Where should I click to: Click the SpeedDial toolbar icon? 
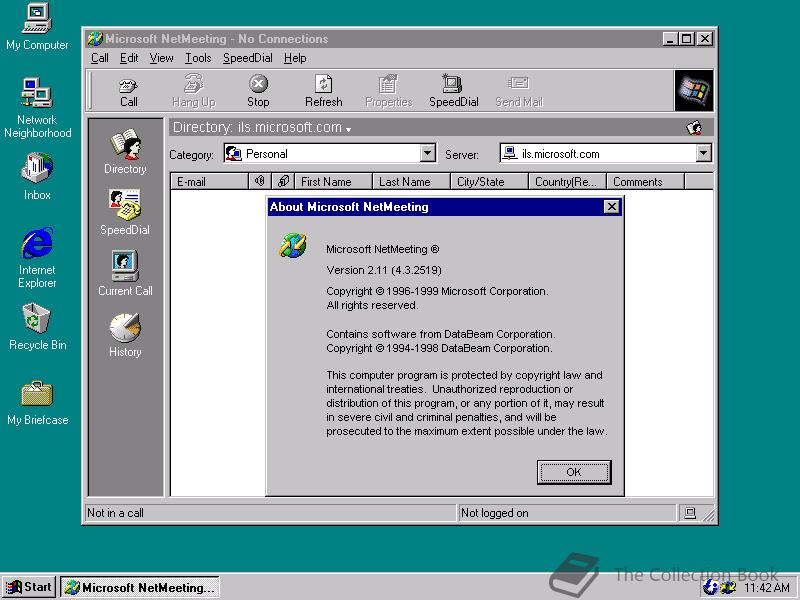coord(454,92)
